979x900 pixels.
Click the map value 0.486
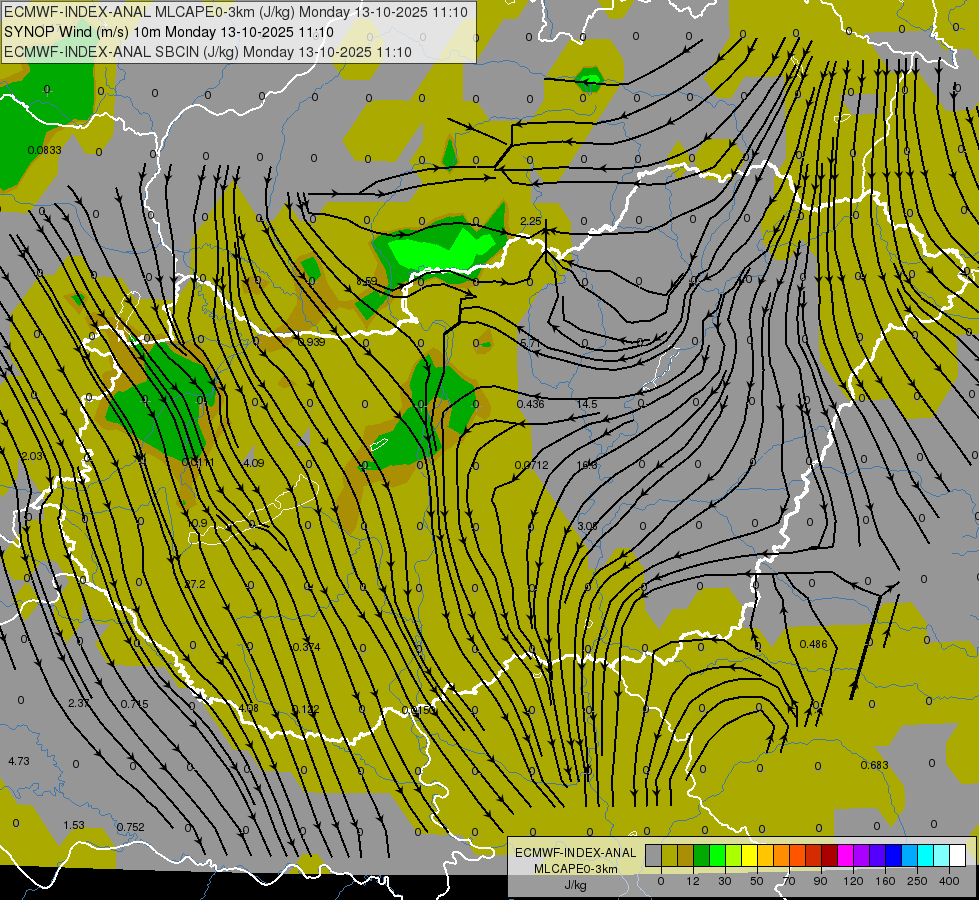click(x=814, y=644)
